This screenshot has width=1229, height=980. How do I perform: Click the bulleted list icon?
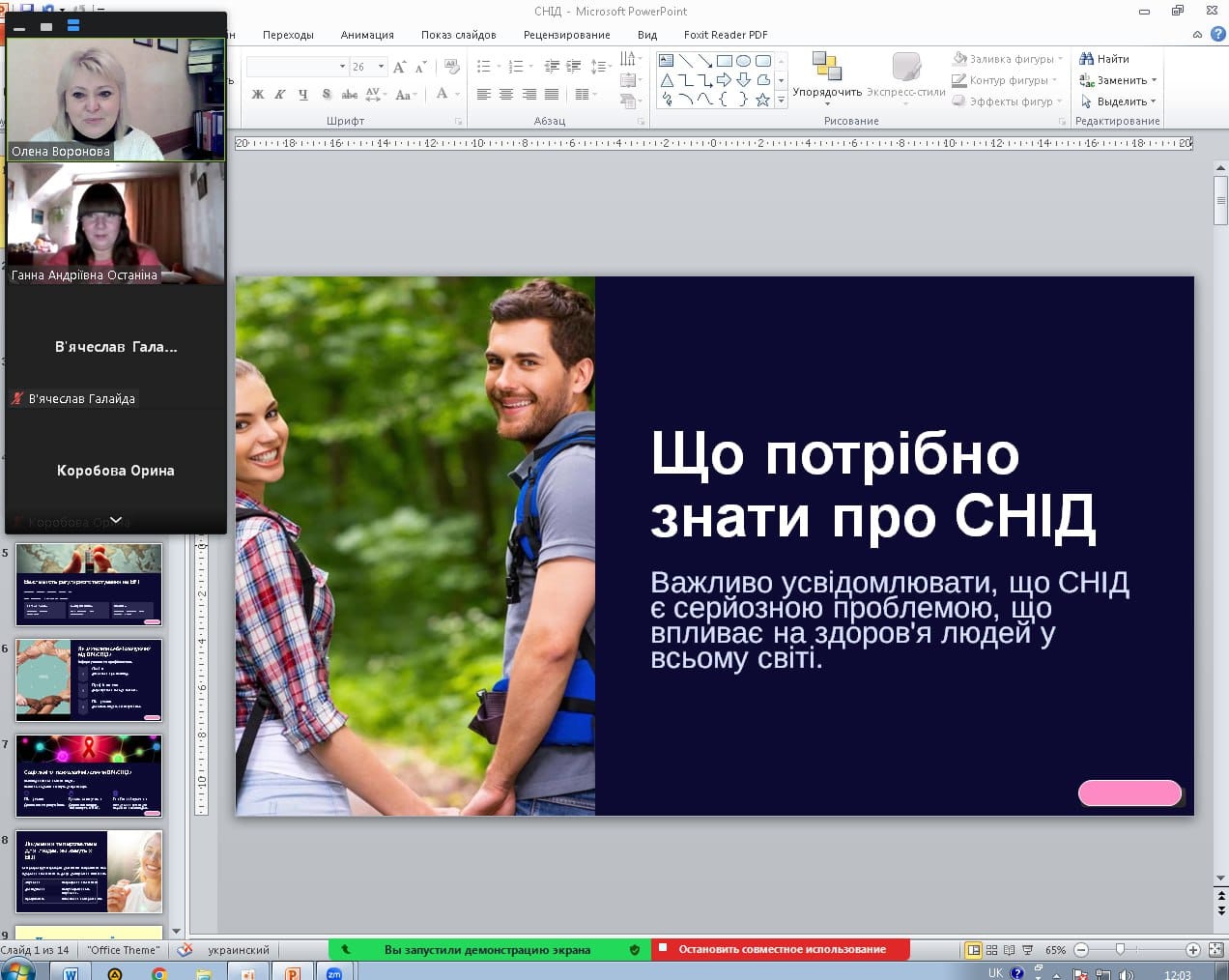[x=483, y=67]
